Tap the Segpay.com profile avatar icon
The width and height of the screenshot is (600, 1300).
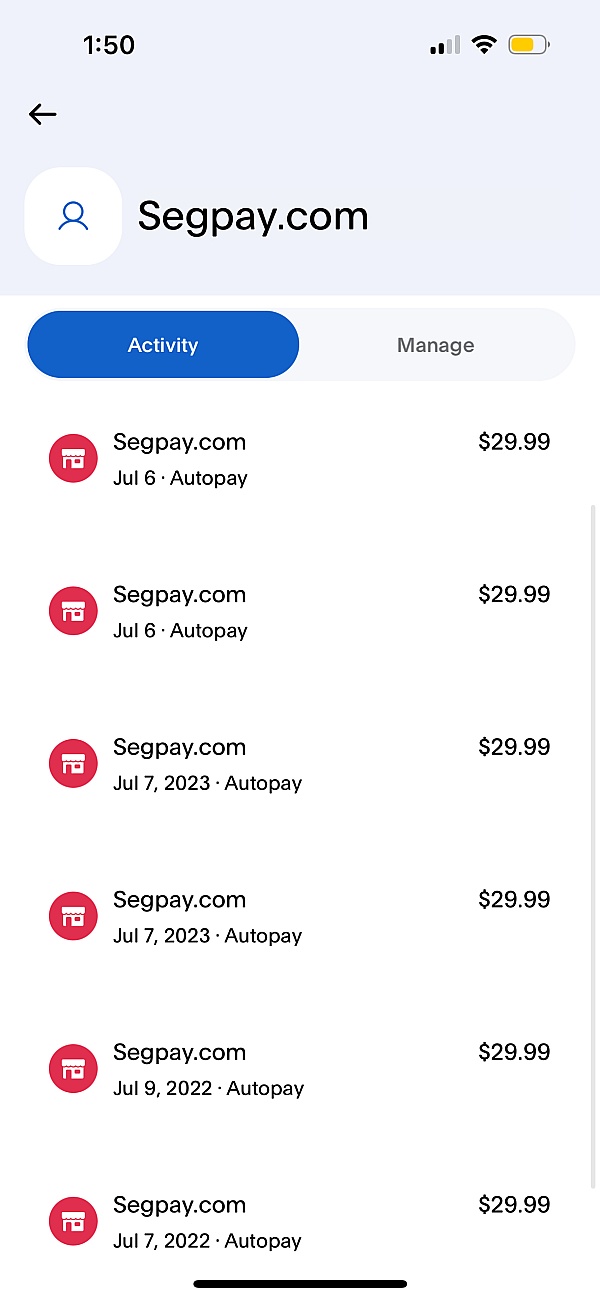(73, 216)
